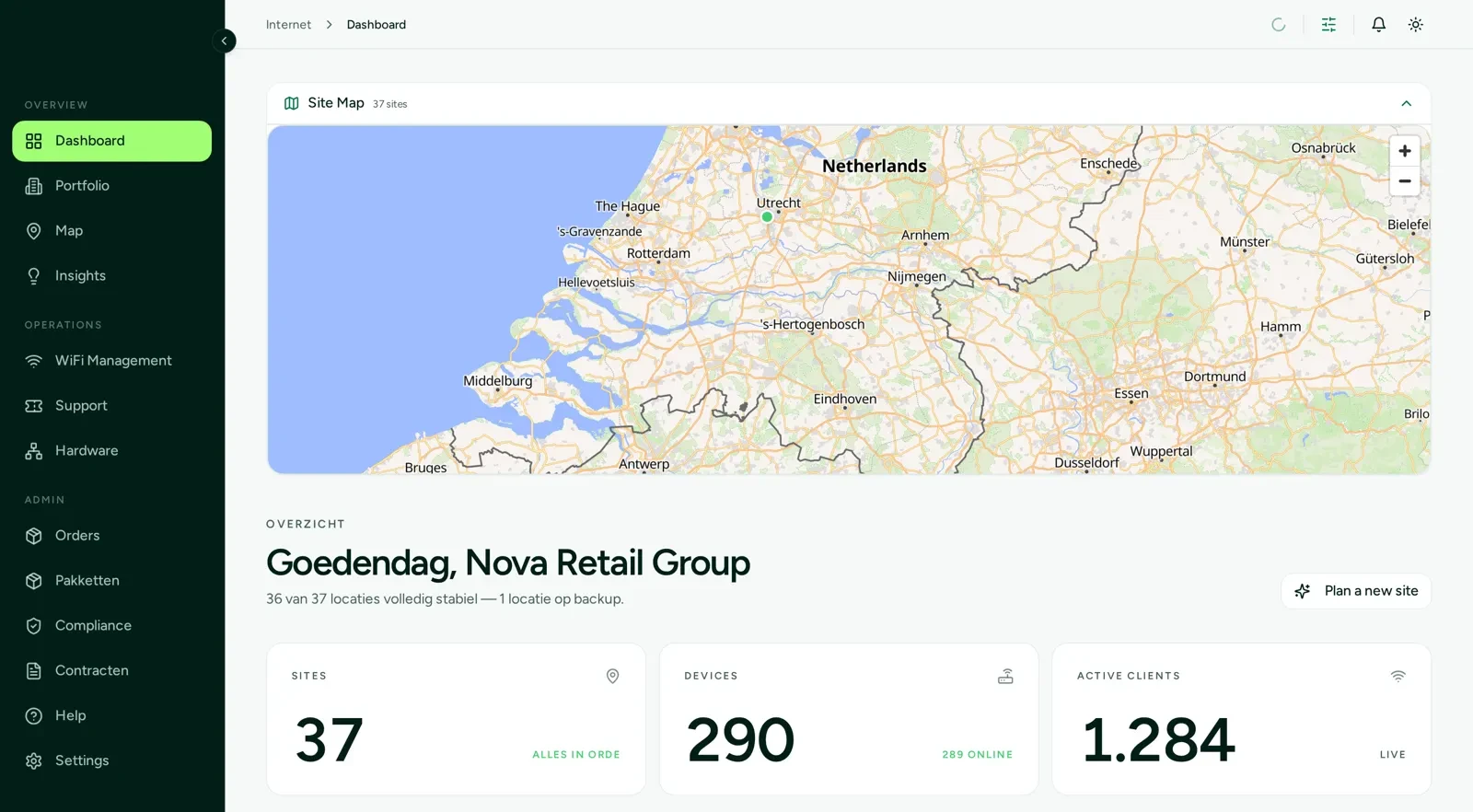Click the Orders box icon
Viewport: 1473px width, 812px height.
34,536
